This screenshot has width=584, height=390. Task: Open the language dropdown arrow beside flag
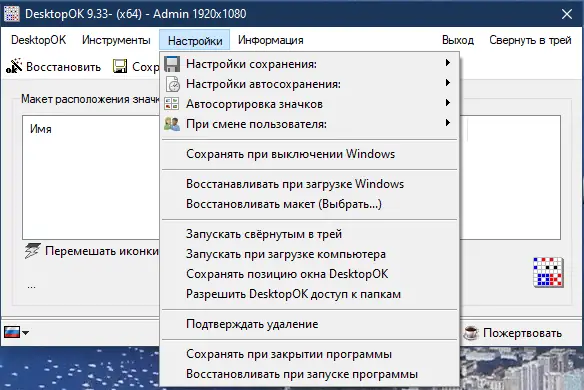tap(25, 332)
